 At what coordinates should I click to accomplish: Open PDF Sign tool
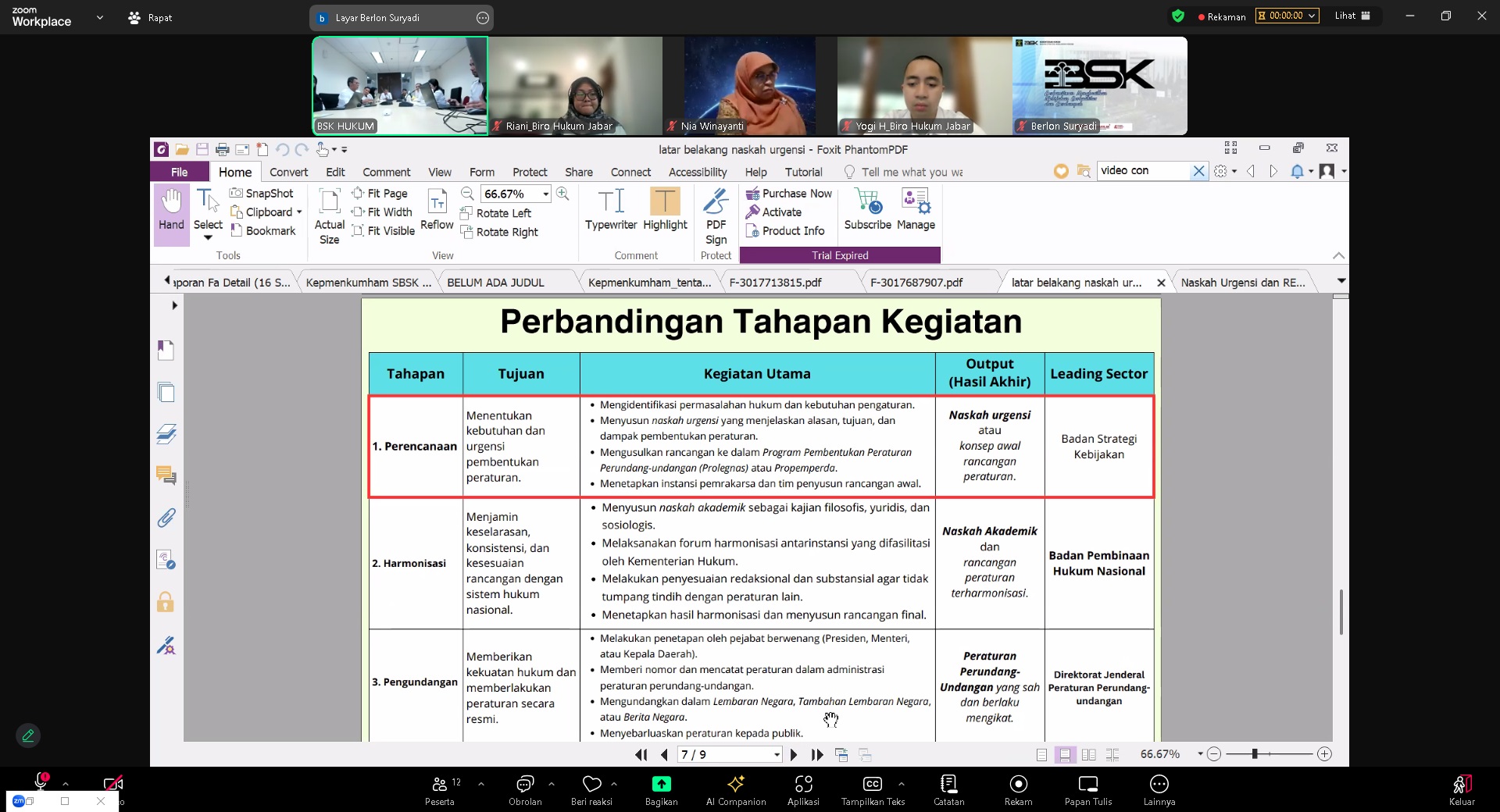tap(716, 217)
